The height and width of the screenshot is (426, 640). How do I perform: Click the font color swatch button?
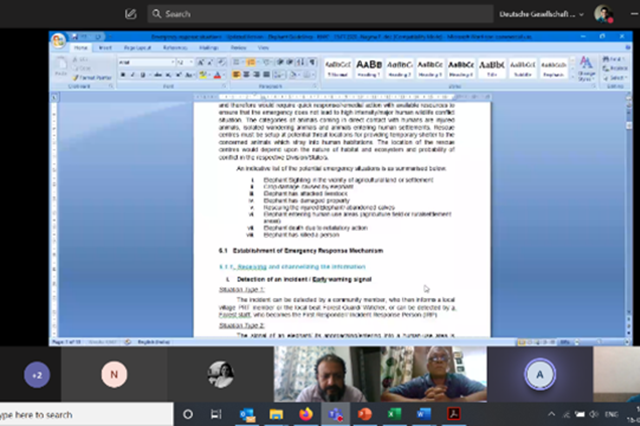click(x=217, y=74)
